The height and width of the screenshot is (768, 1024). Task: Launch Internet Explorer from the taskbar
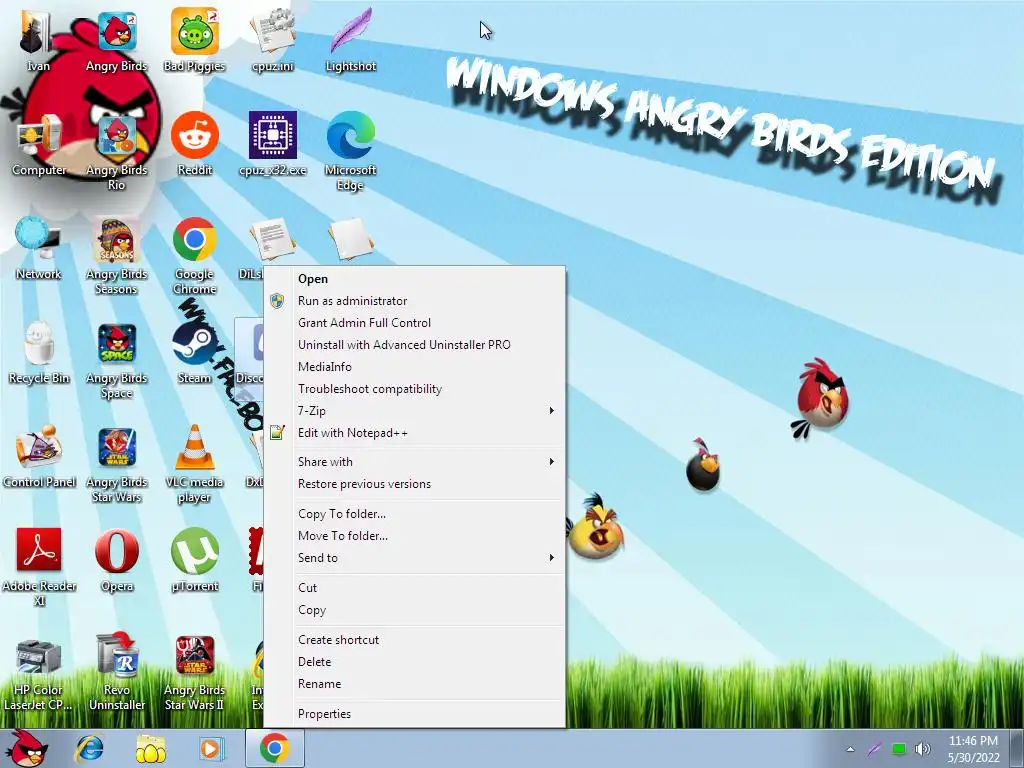(x=89, y=748)
